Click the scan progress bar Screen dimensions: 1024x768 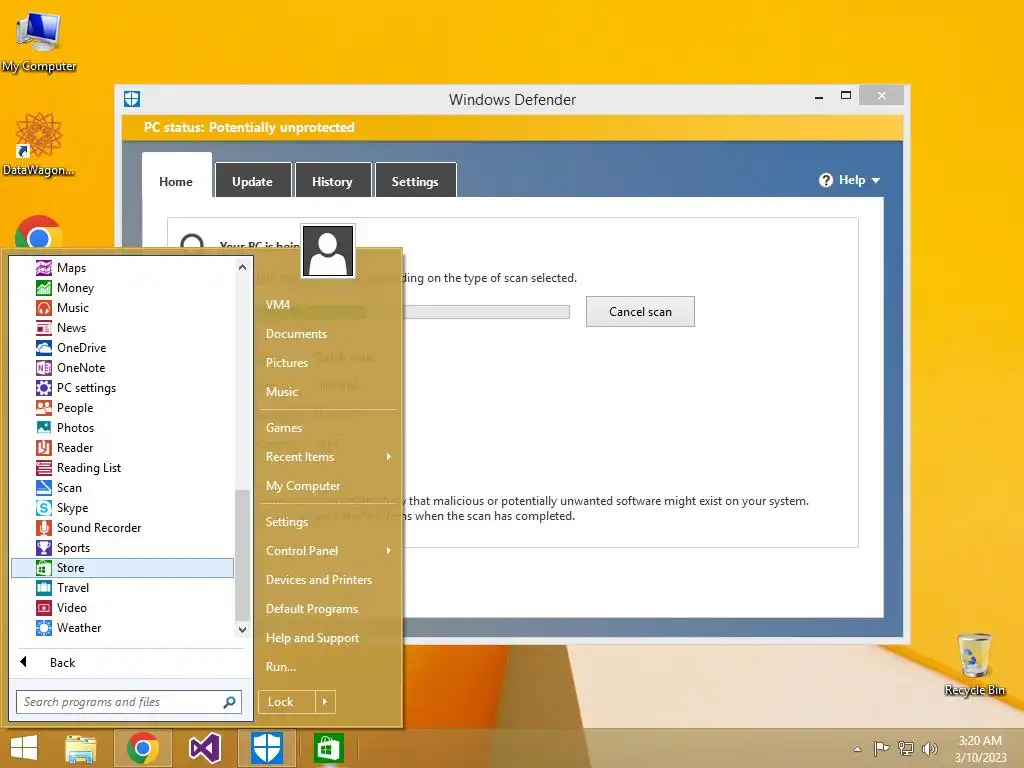pos(486,312)
